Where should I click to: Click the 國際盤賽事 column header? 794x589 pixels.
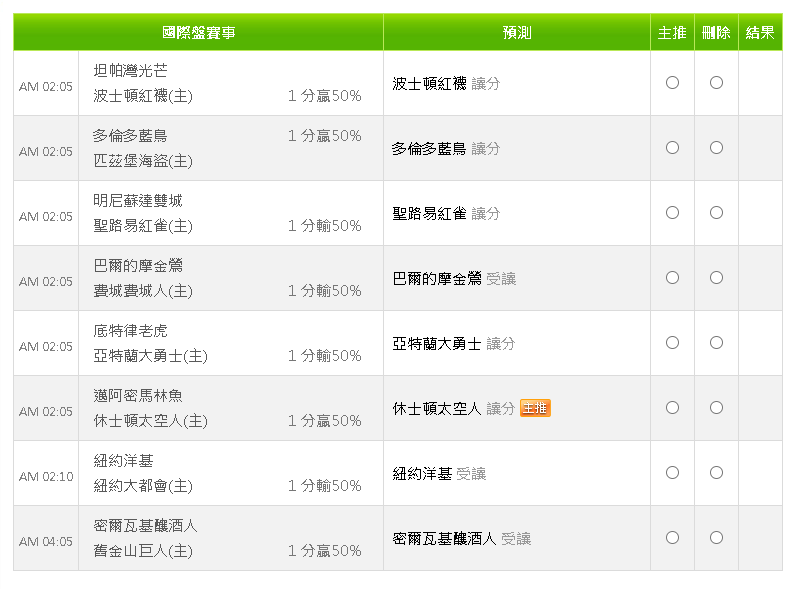198,32
